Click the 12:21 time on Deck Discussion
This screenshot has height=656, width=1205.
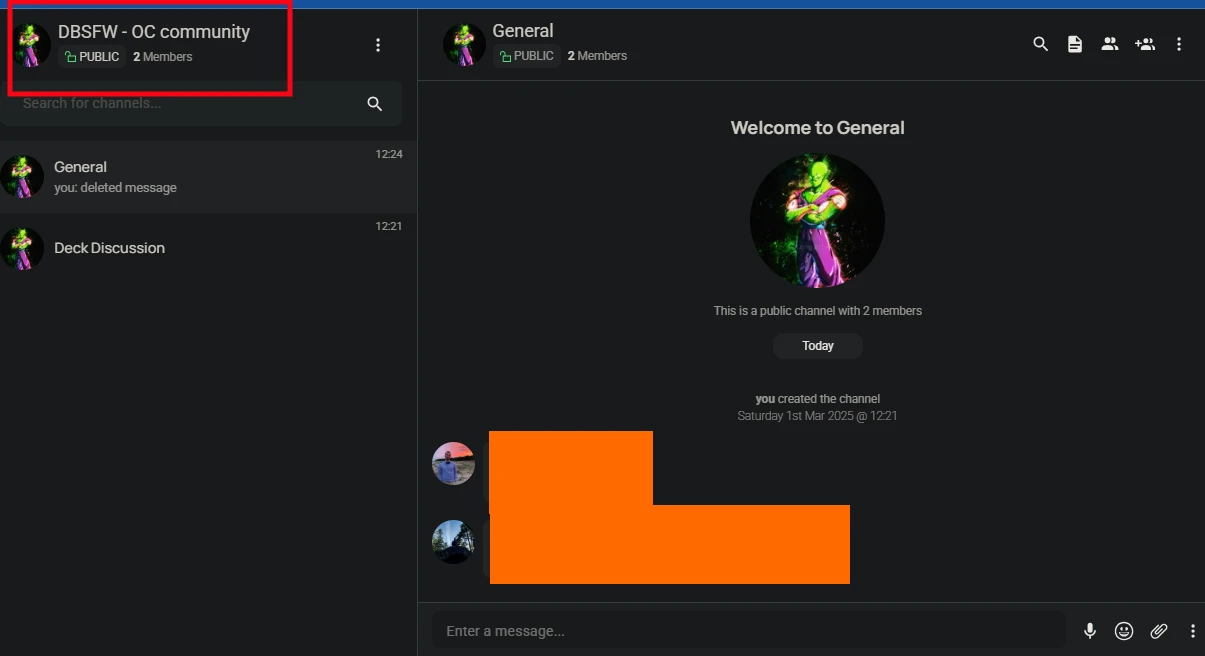[389, 227]
